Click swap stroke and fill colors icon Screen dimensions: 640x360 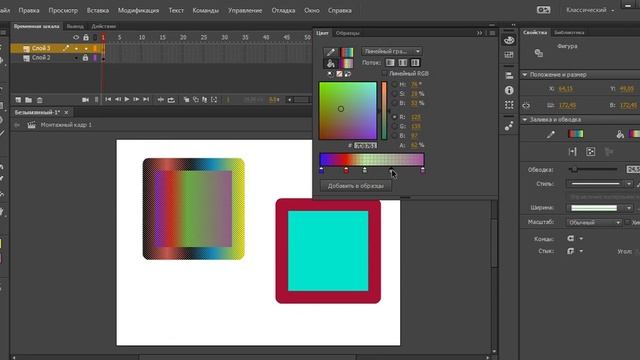[x=348, y=74]
